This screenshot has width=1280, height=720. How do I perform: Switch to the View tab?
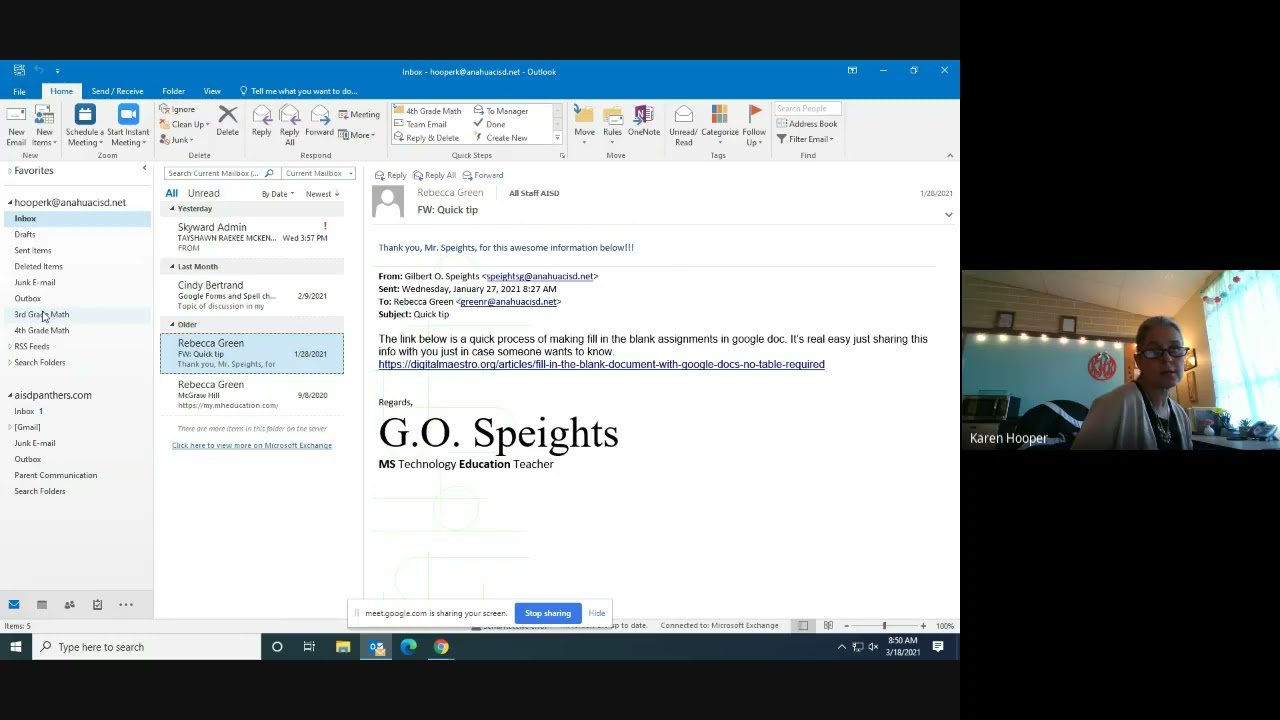[212, 91]
